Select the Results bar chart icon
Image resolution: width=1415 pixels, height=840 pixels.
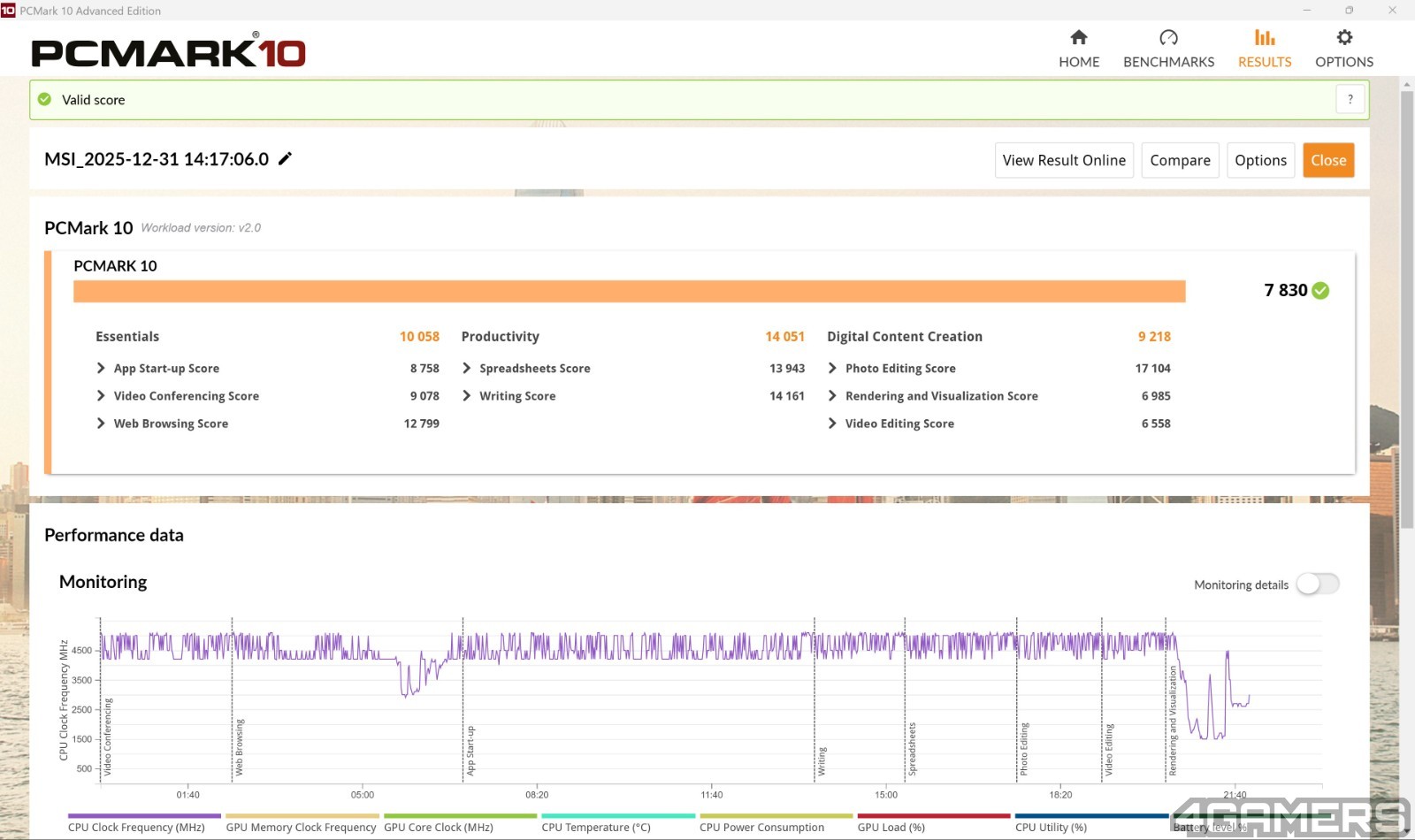1264,37
